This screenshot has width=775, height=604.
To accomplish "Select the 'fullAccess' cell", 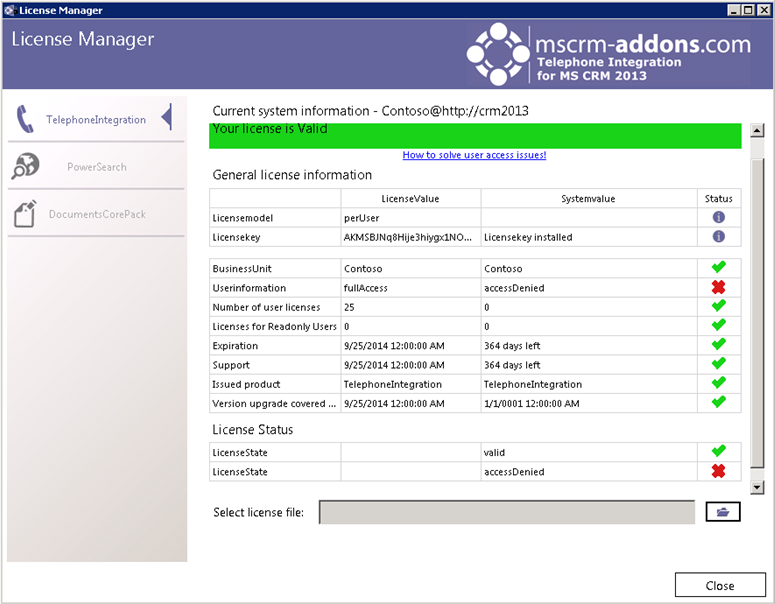I will click(410, 288).
